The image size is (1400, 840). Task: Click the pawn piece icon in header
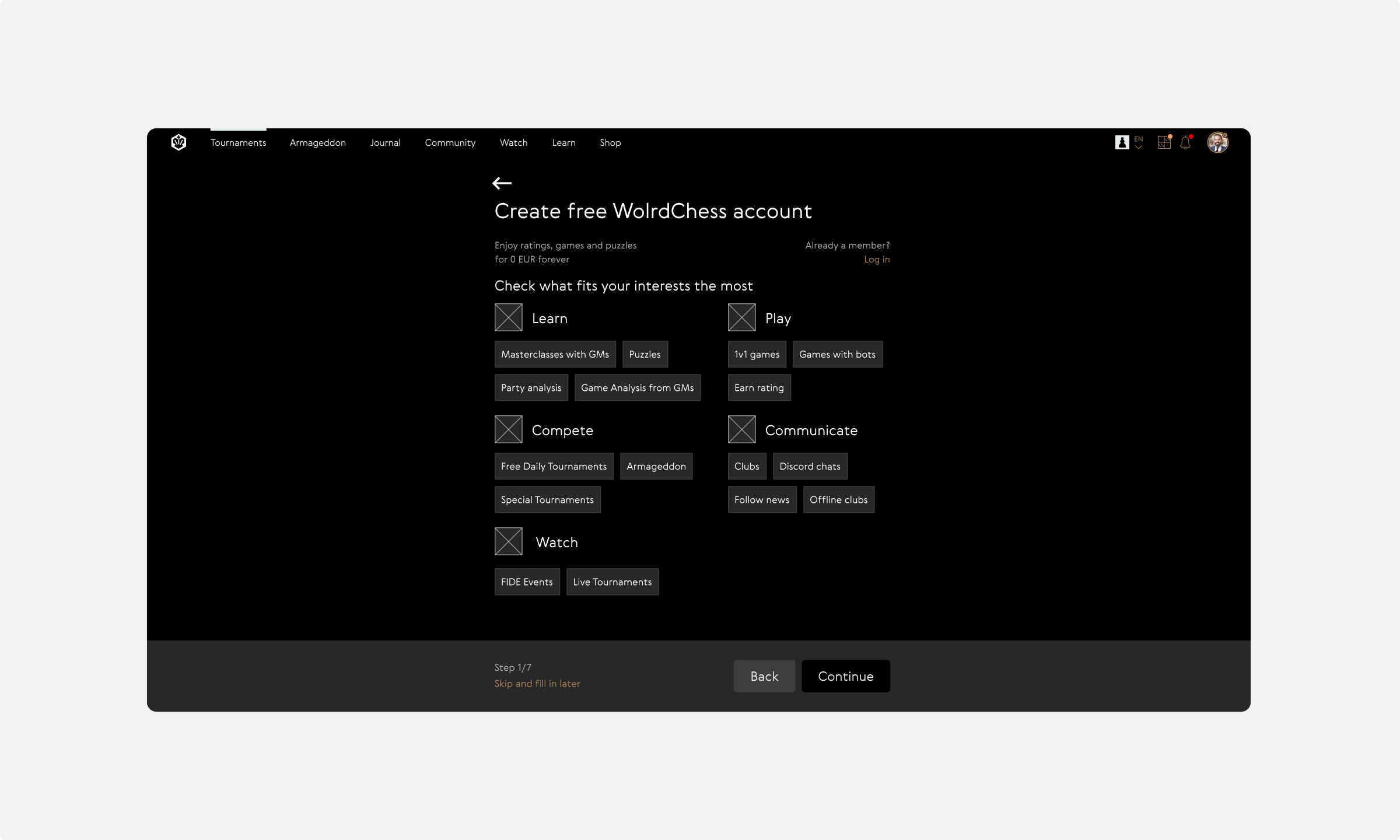[1122, 142]
